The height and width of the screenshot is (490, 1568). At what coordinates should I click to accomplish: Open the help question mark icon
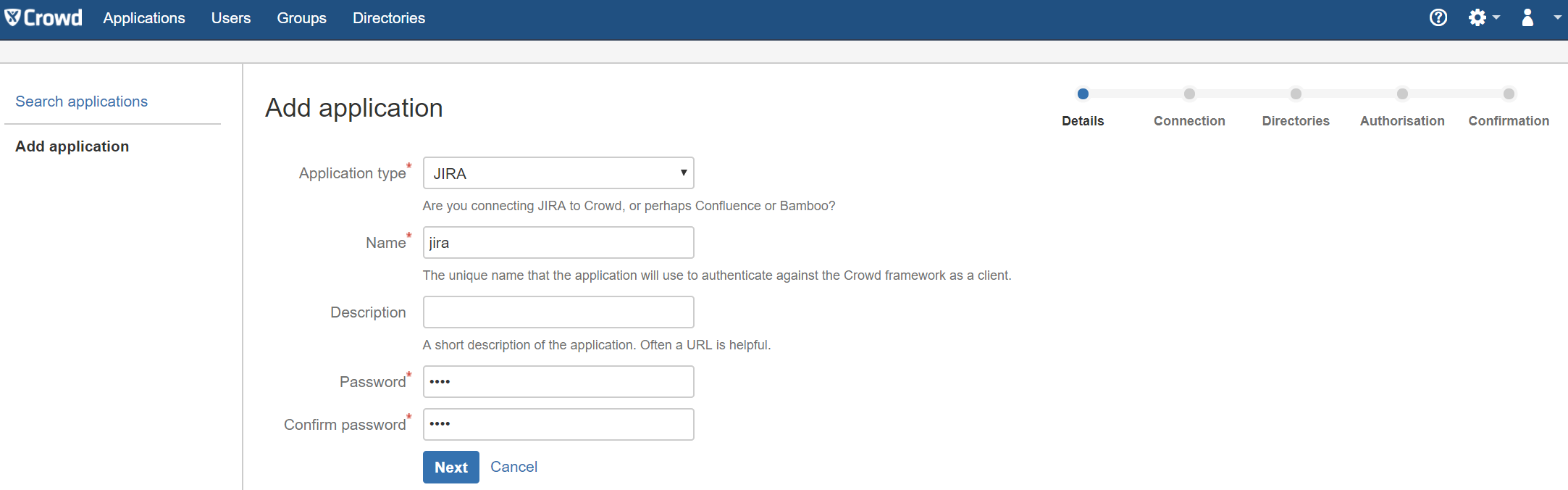[1438, 17]
